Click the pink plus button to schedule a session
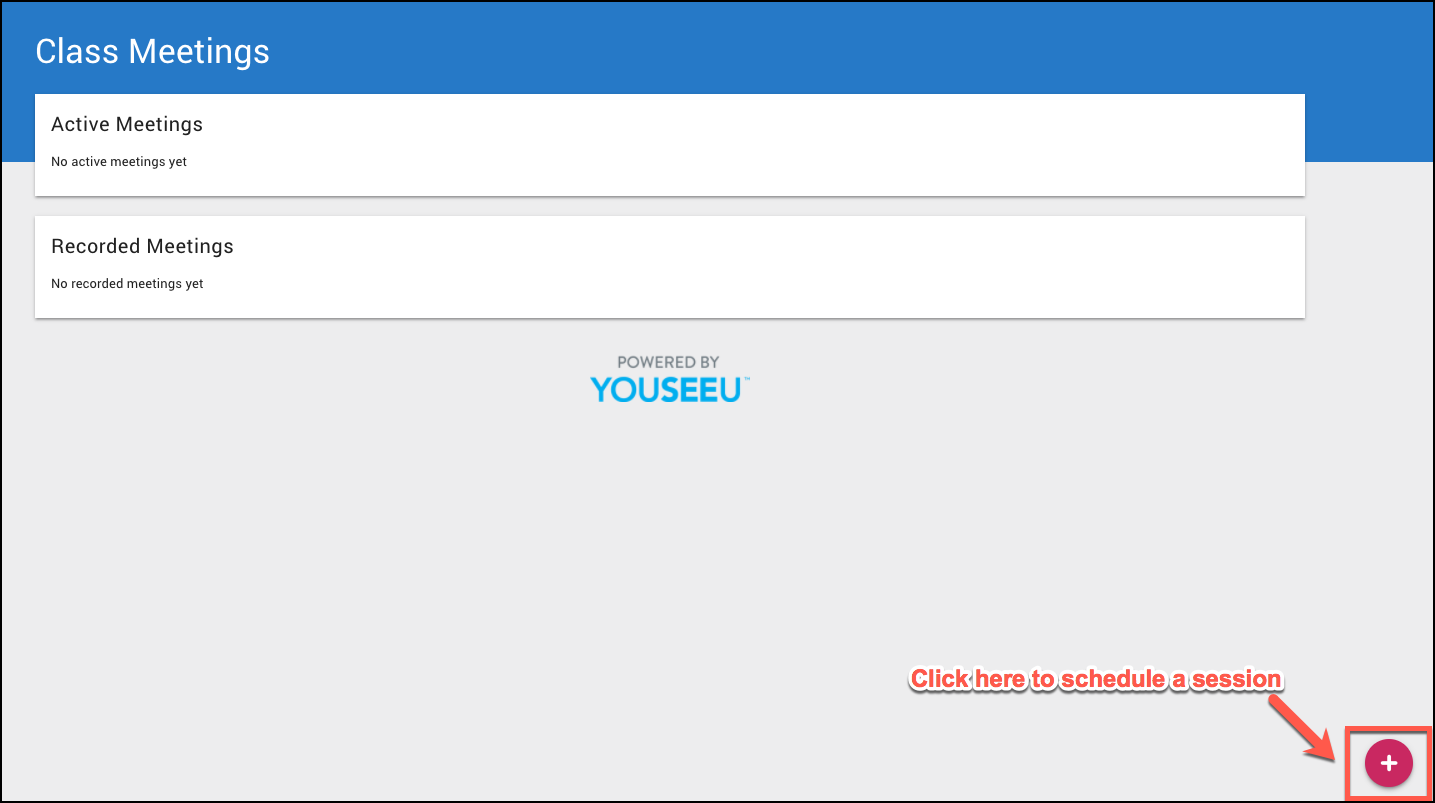Image resolution: width=1435 pixels, height=803 pixels. [1388, 764]
